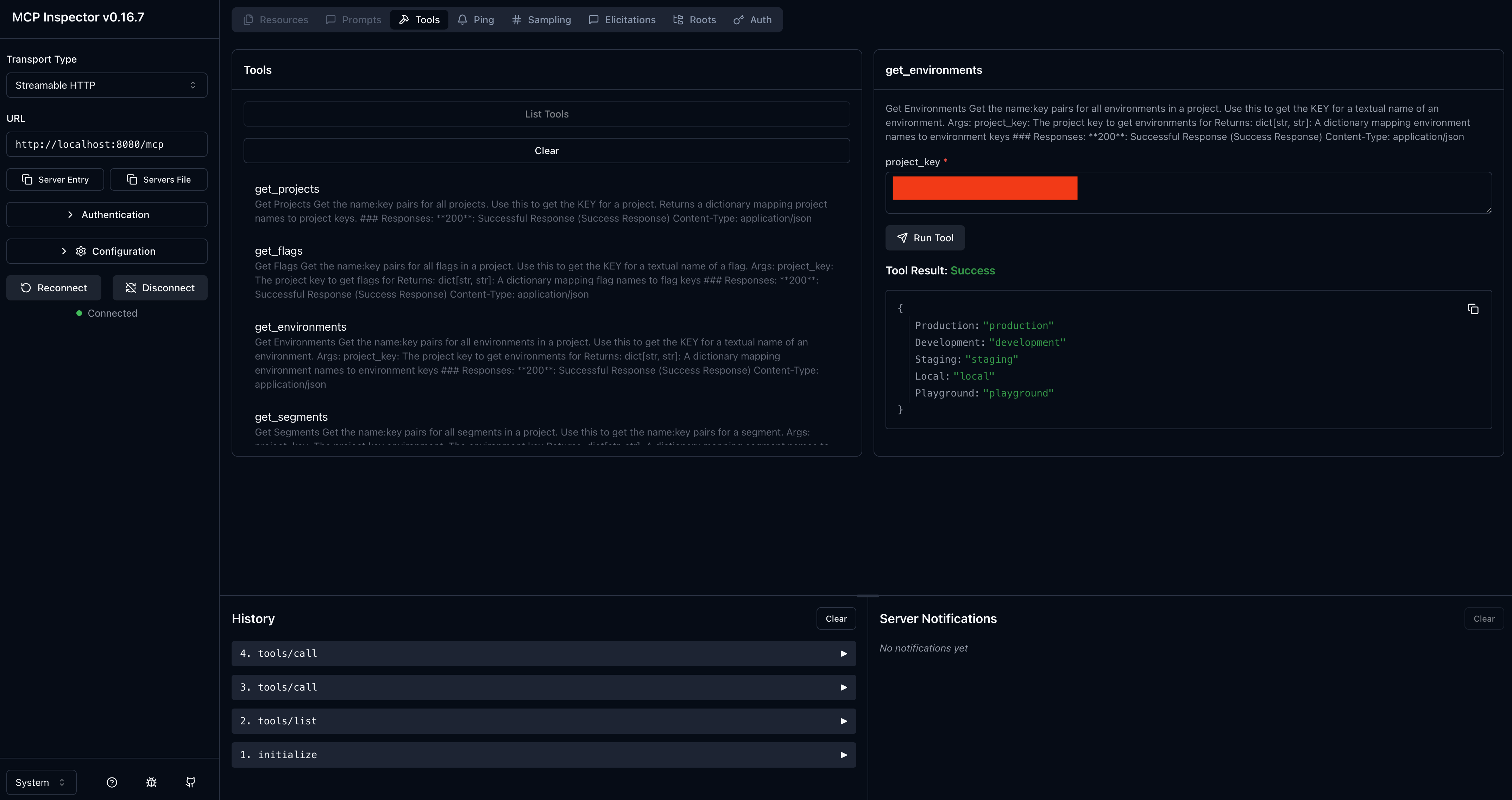Click the project_key text area

click(1189, 193)
